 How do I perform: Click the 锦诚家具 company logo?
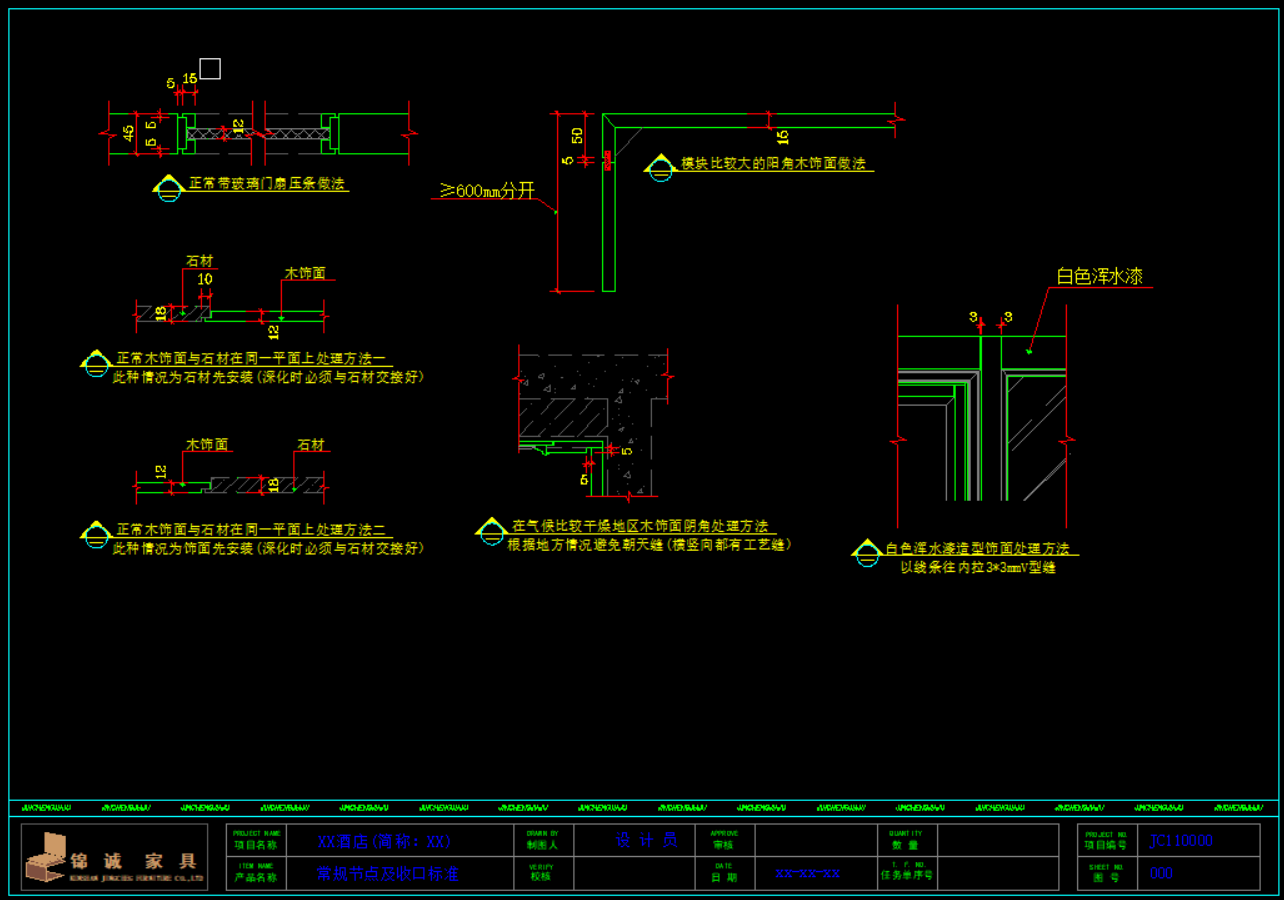pyautogui.click(x=114, y=858)
